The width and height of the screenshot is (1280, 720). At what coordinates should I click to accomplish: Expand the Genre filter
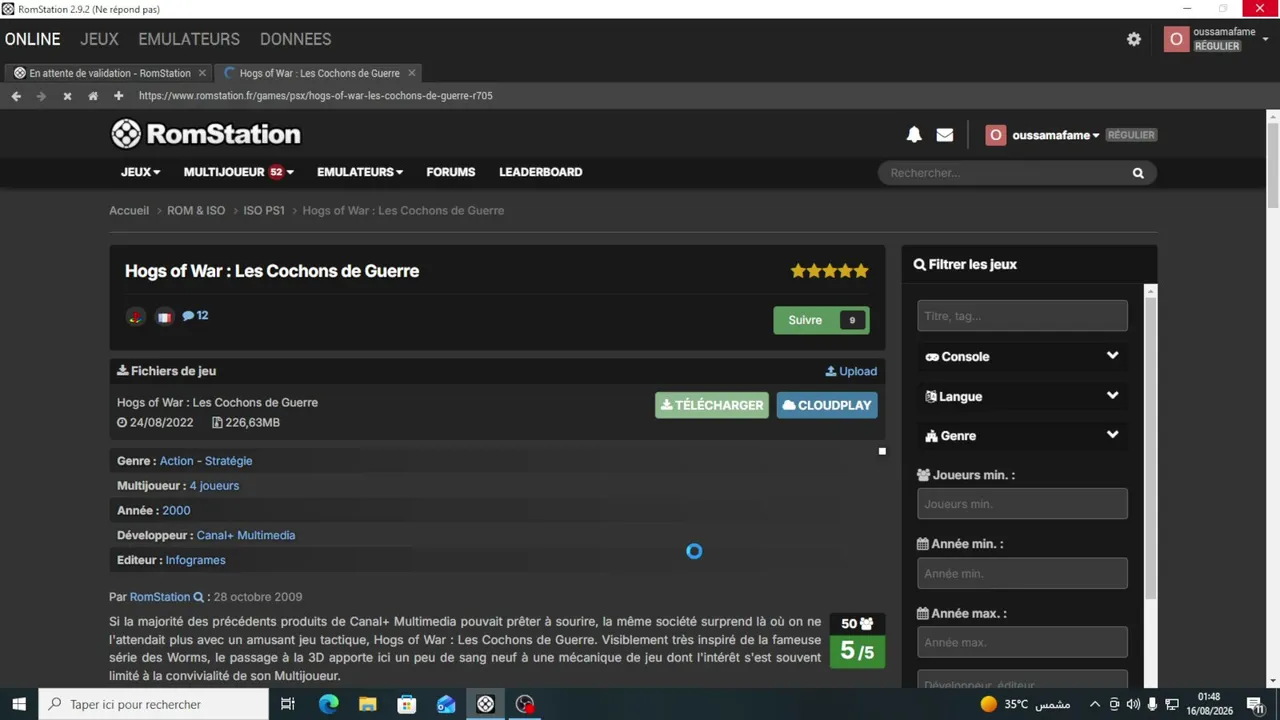1022,436
